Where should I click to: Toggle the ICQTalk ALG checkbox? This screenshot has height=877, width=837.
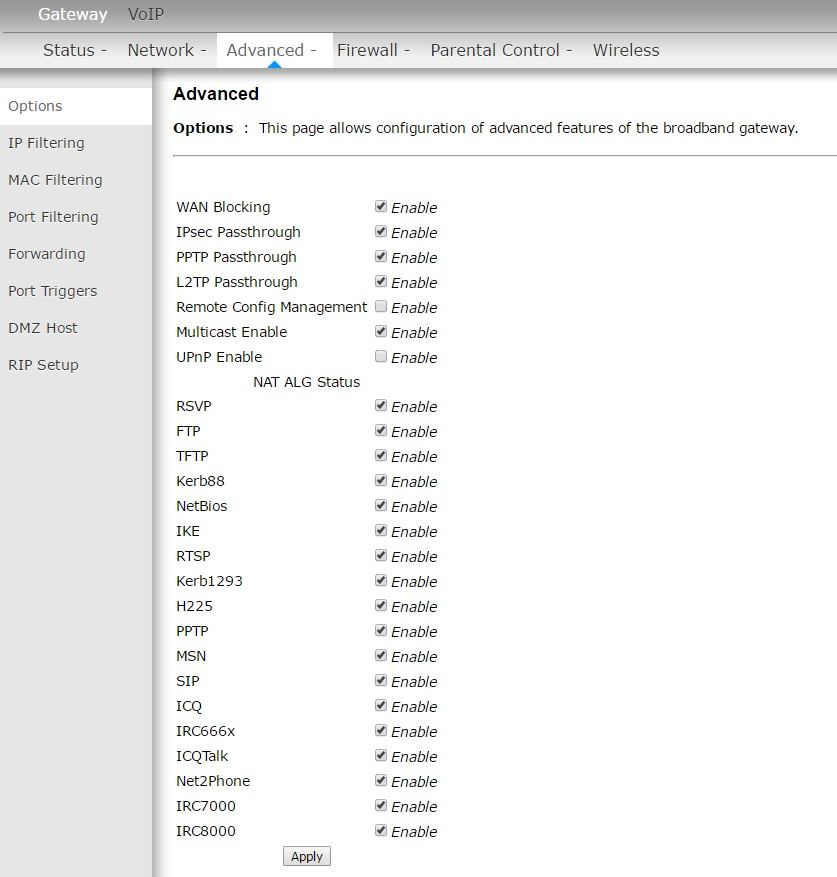381,756
